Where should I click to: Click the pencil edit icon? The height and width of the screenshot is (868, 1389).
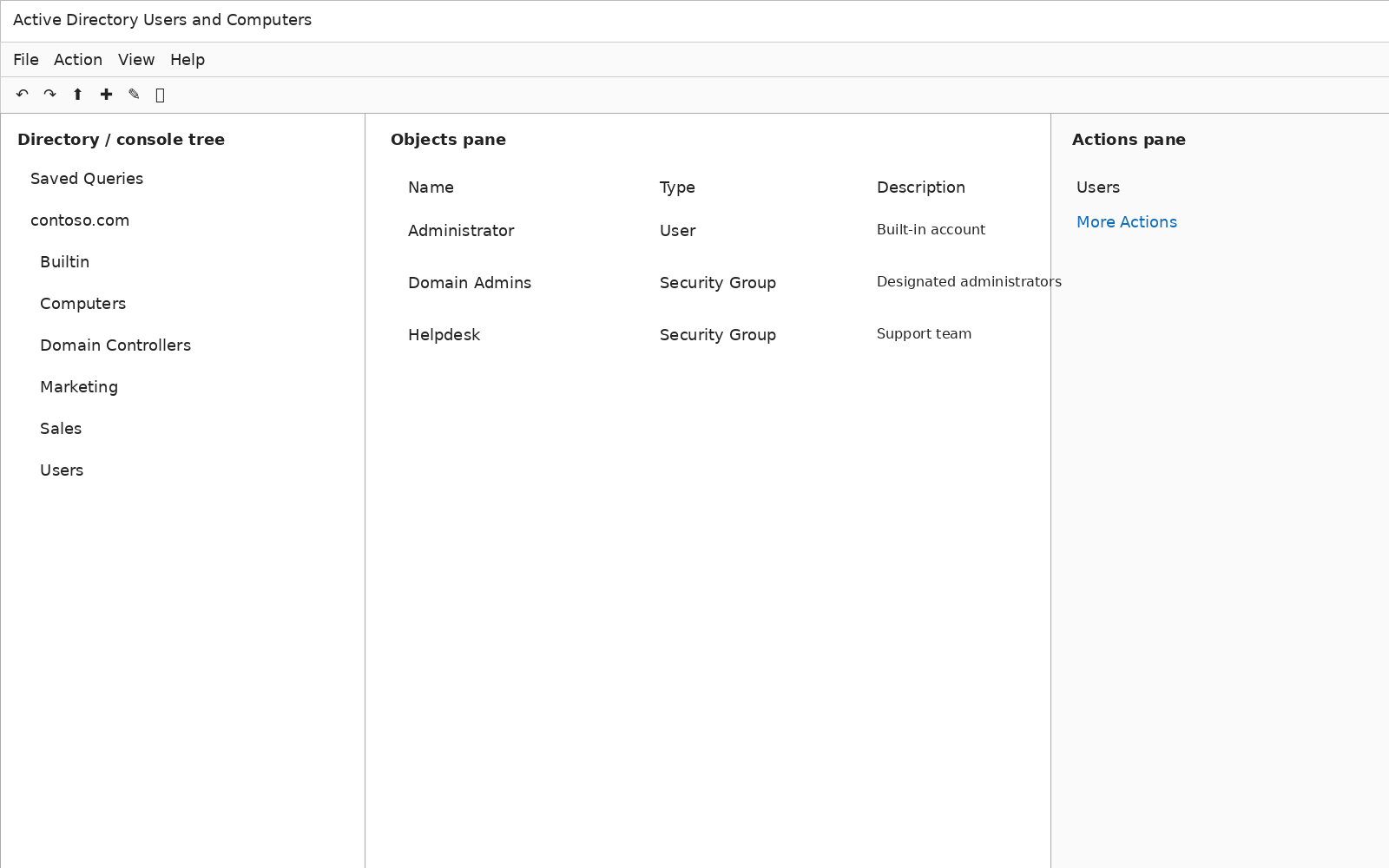134,95
